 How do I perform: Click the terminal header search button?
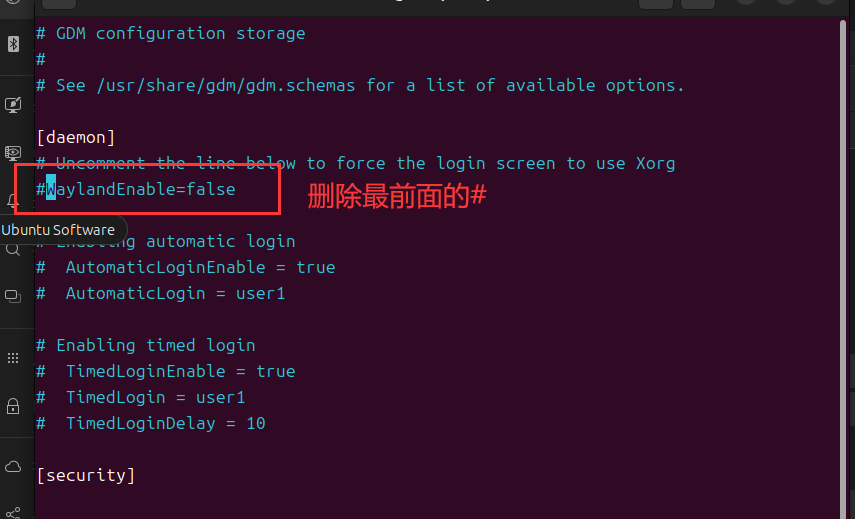(656, 3)
